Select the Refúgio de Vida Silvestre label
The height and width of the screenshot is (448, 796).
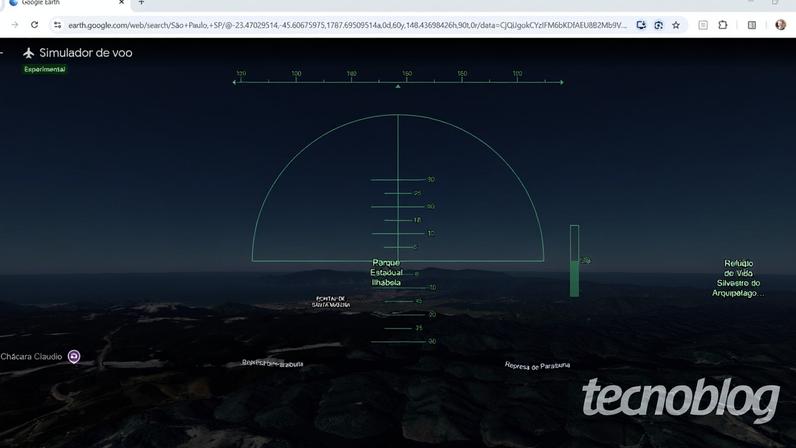pos(738,278)
